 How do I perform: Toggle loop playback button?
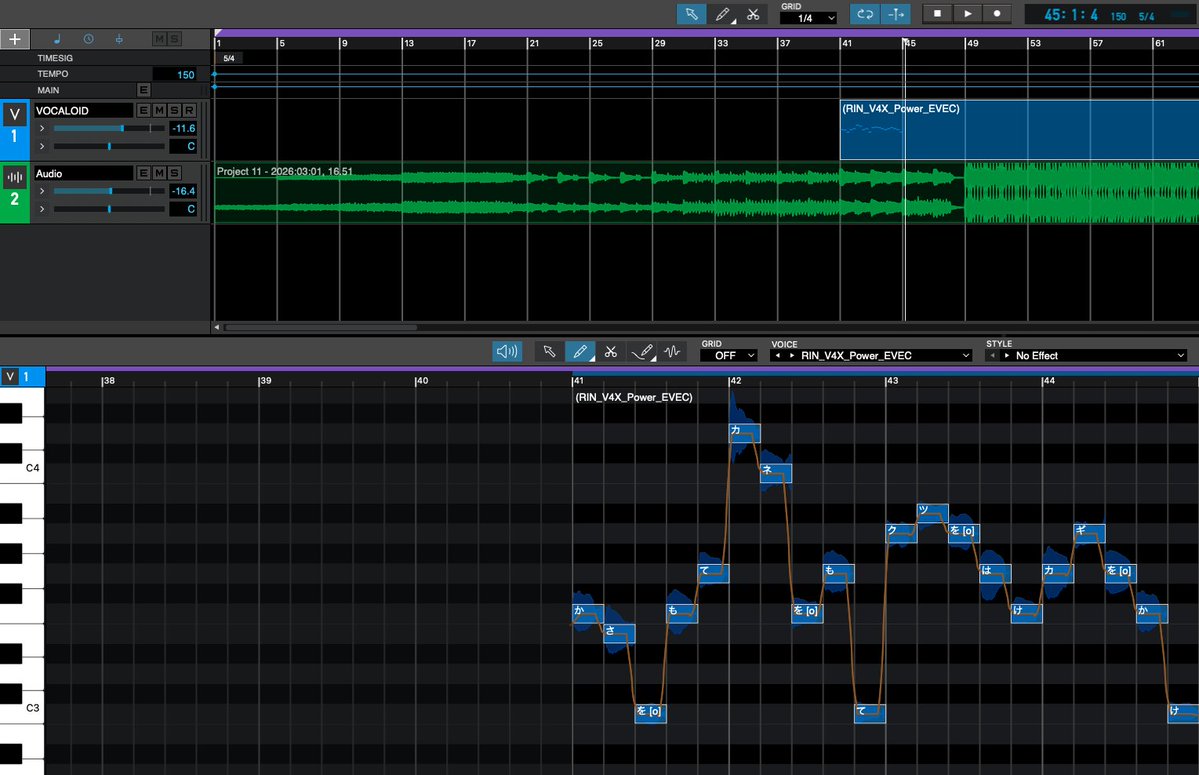pyautogui.click(x=865, y=14)
